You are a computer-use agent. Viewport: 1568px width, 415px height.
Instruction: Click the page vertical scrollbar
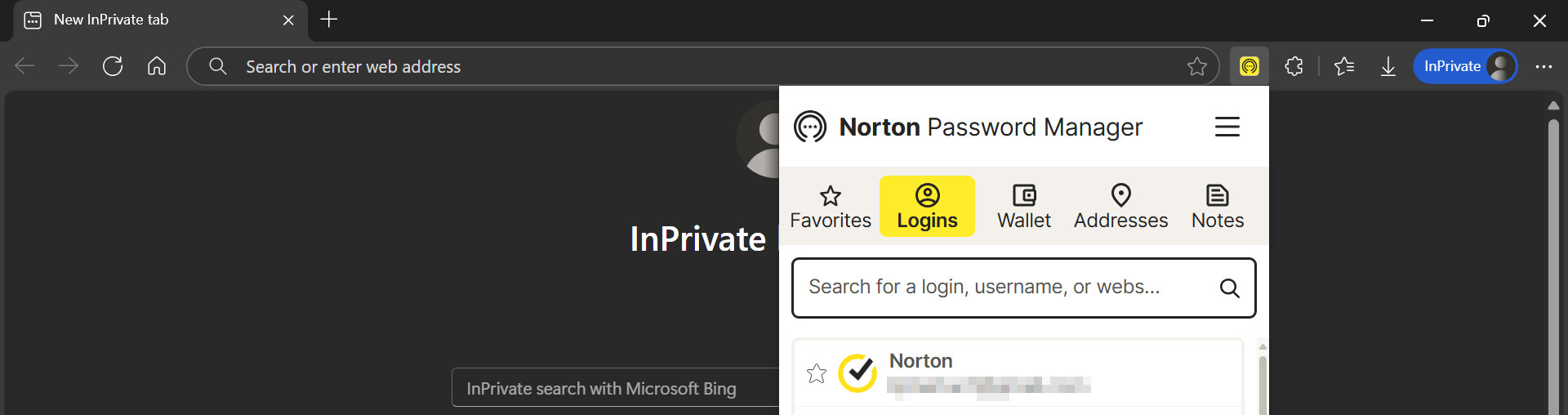click(x=1553, y=261)
